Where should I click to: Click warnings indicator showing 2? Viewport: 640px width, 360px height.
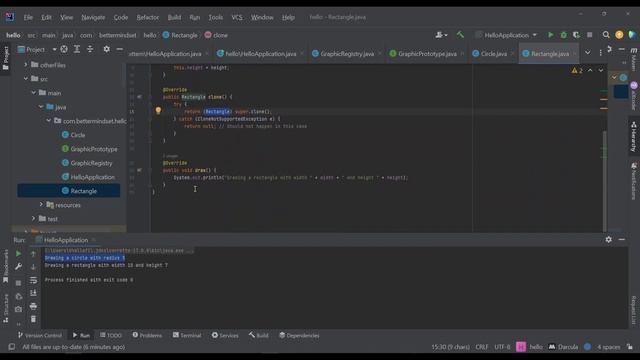[x=577, y=70]
